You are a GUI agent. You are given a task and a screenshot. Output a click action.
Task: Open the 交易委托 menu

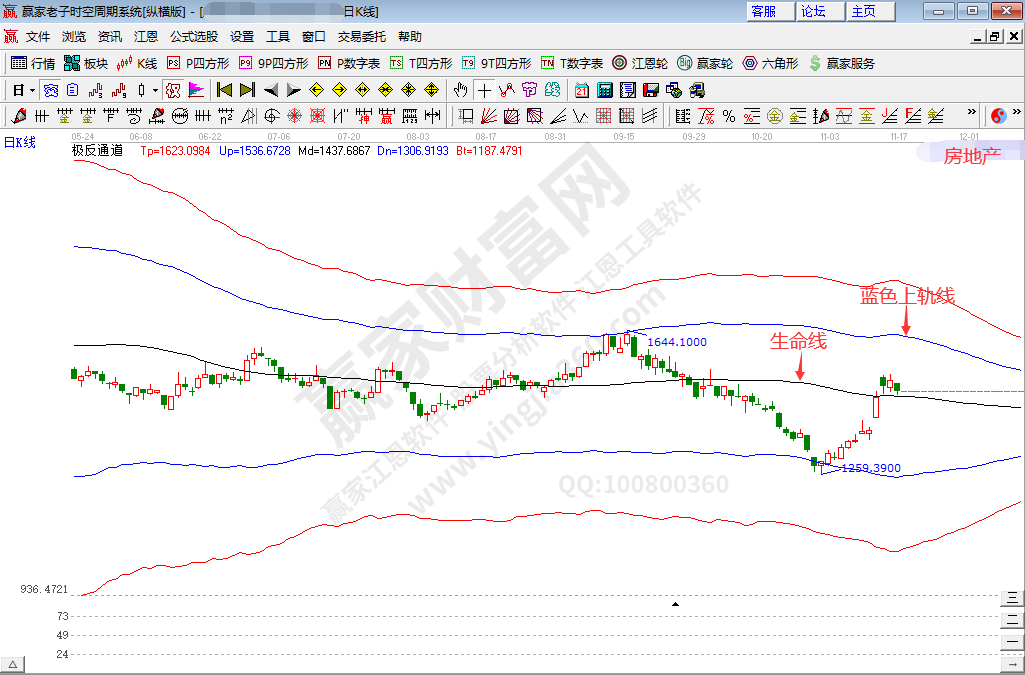361,37
